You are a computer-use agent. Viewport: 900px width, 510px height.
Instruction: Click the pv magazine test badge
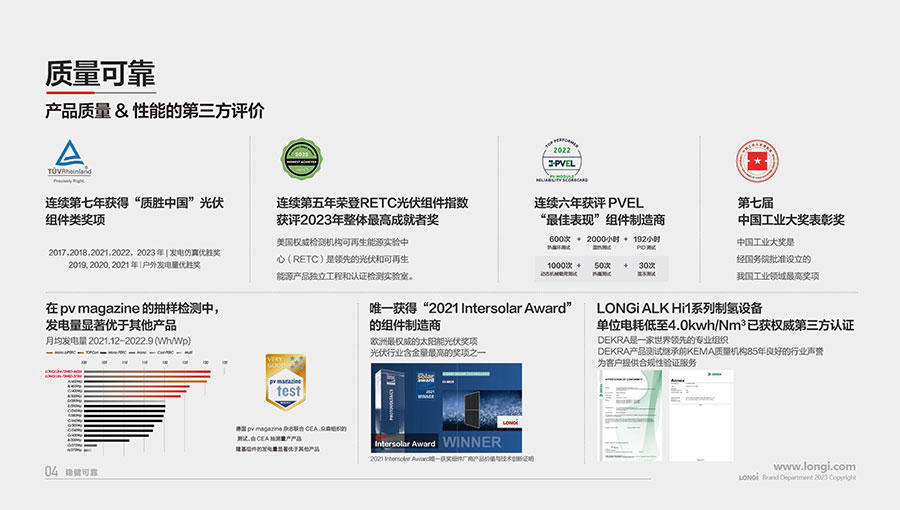[x=285, y=382]
